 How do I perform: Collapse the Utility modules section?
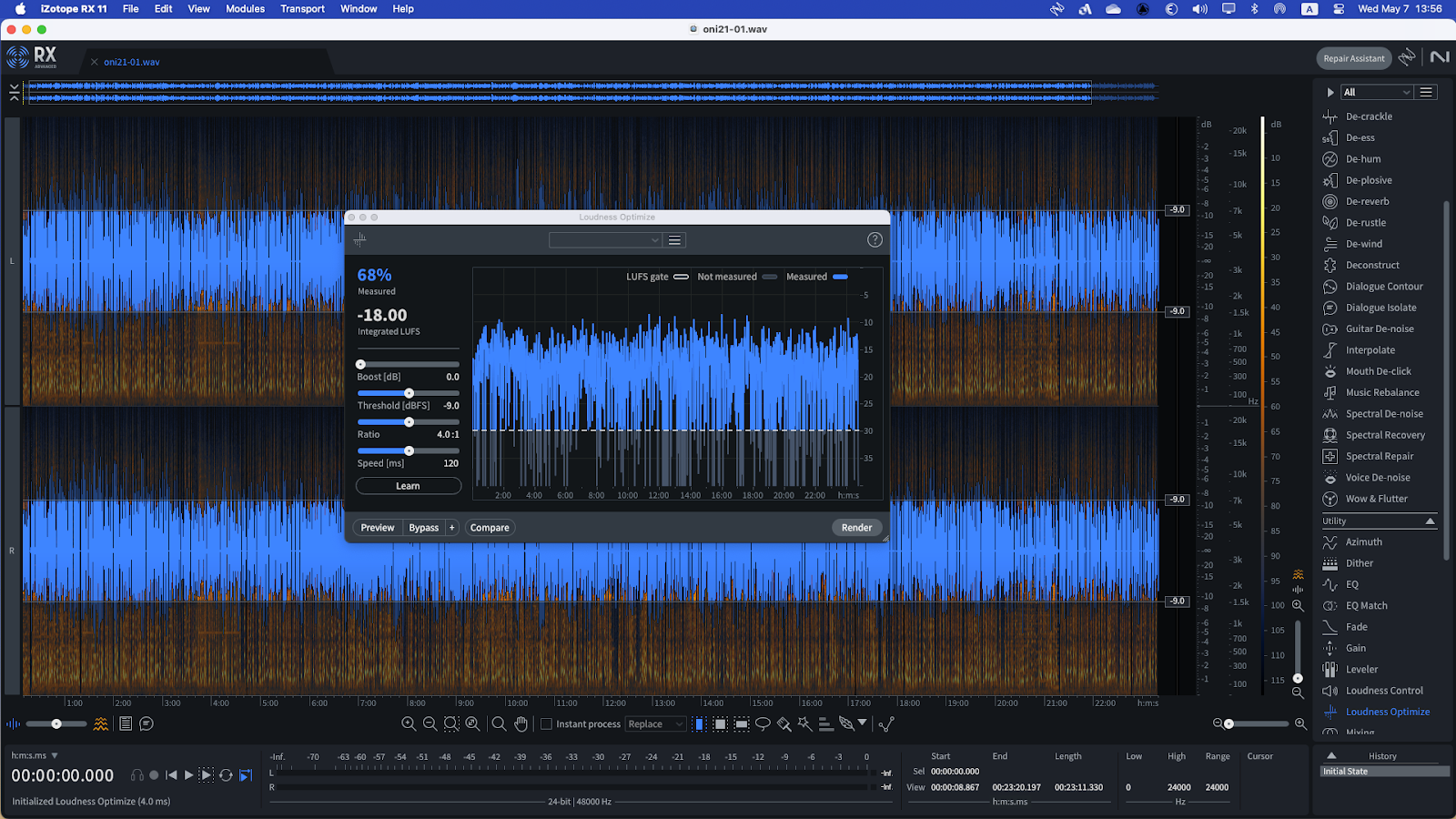click(1430, 521)
